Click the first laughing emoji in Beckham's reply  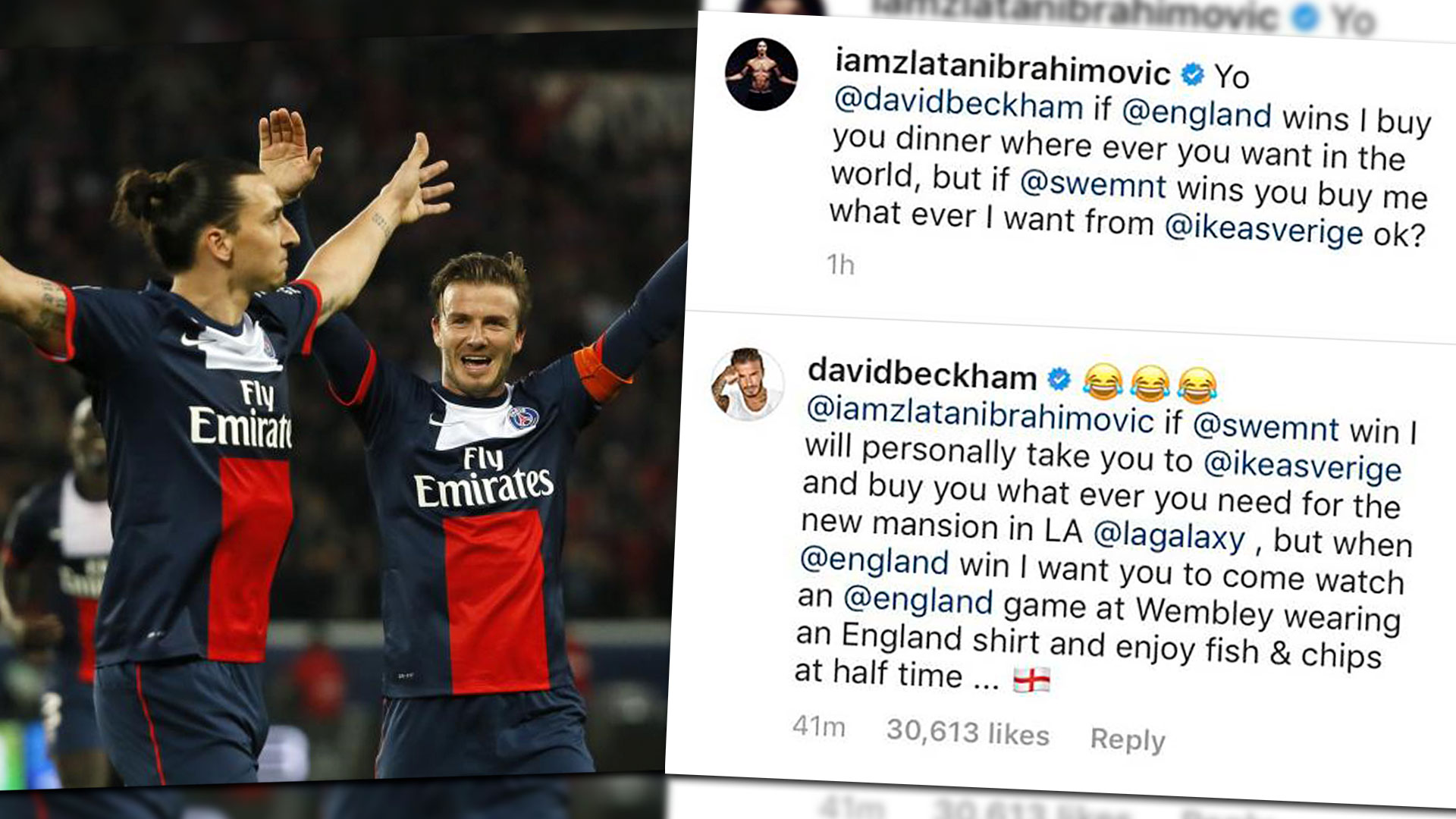[1103, 381]
